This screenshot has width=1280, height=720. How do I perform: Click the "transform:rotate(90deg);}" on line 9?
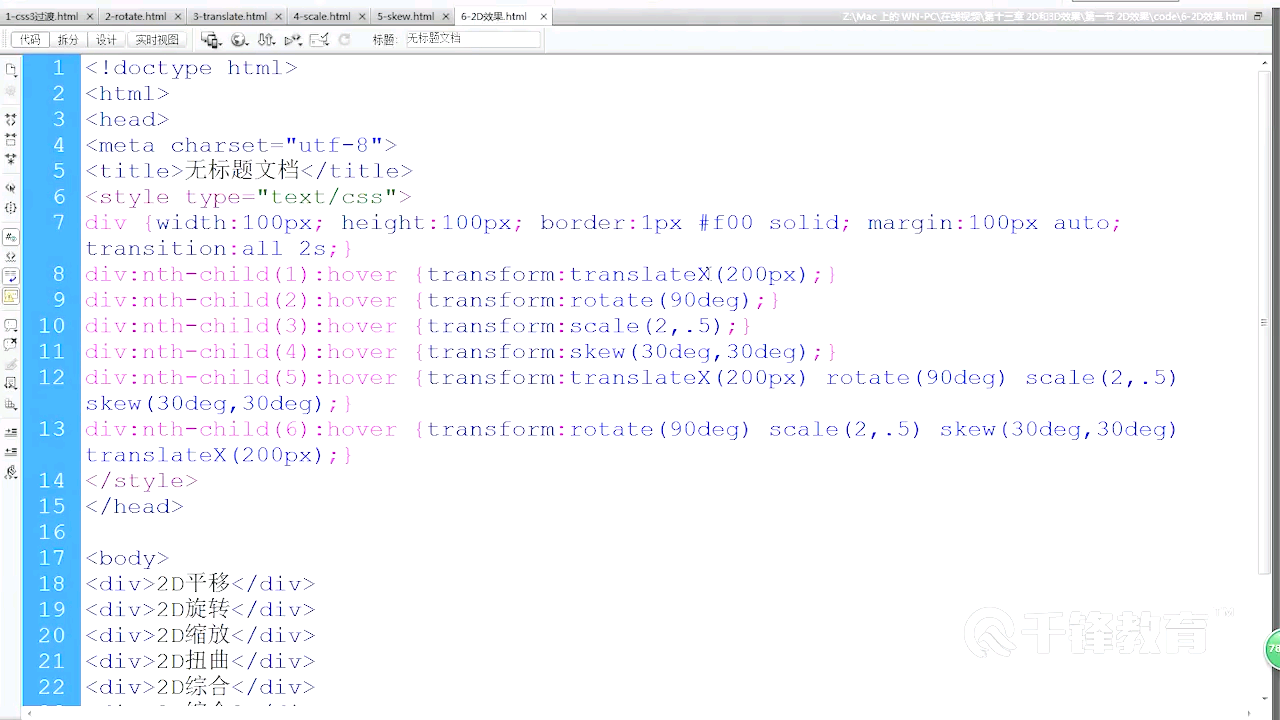604,300
